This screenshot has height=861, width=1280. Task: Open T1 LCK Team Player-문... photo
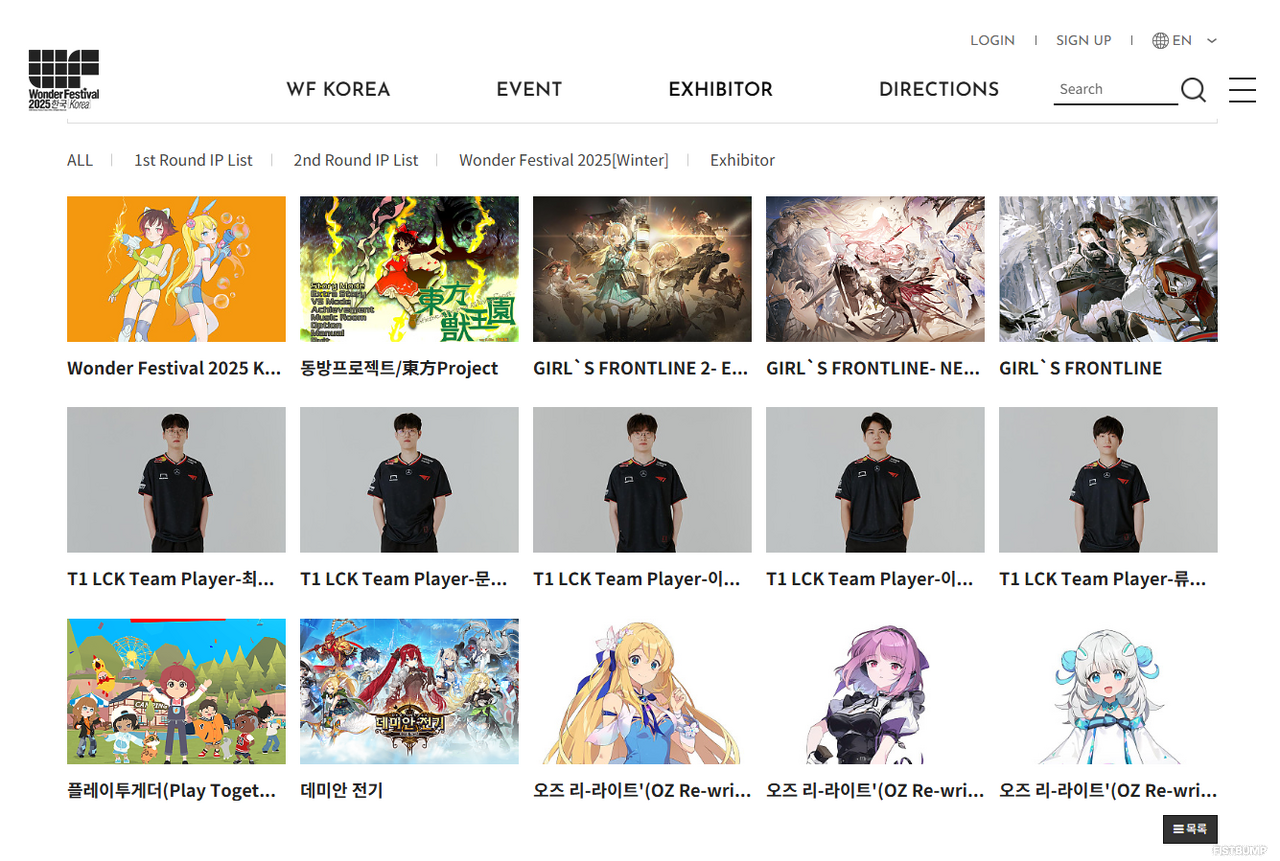[409, 480]
